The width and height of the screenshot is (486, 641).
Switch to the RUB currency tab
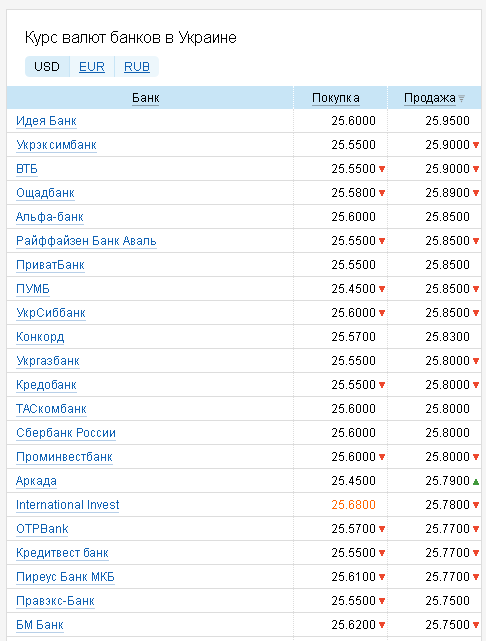[137, 67]
